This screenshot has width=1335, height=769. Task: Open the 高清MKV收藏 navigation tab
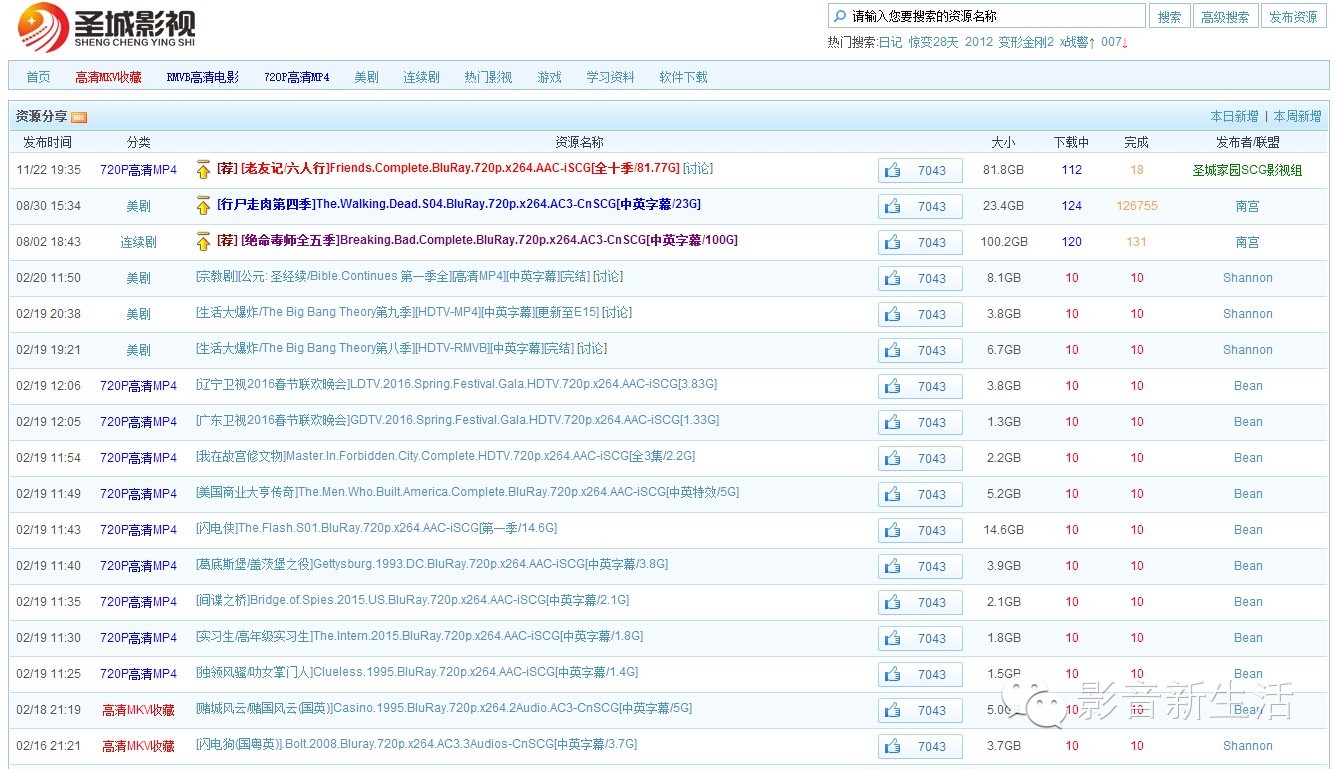(108, 77)
